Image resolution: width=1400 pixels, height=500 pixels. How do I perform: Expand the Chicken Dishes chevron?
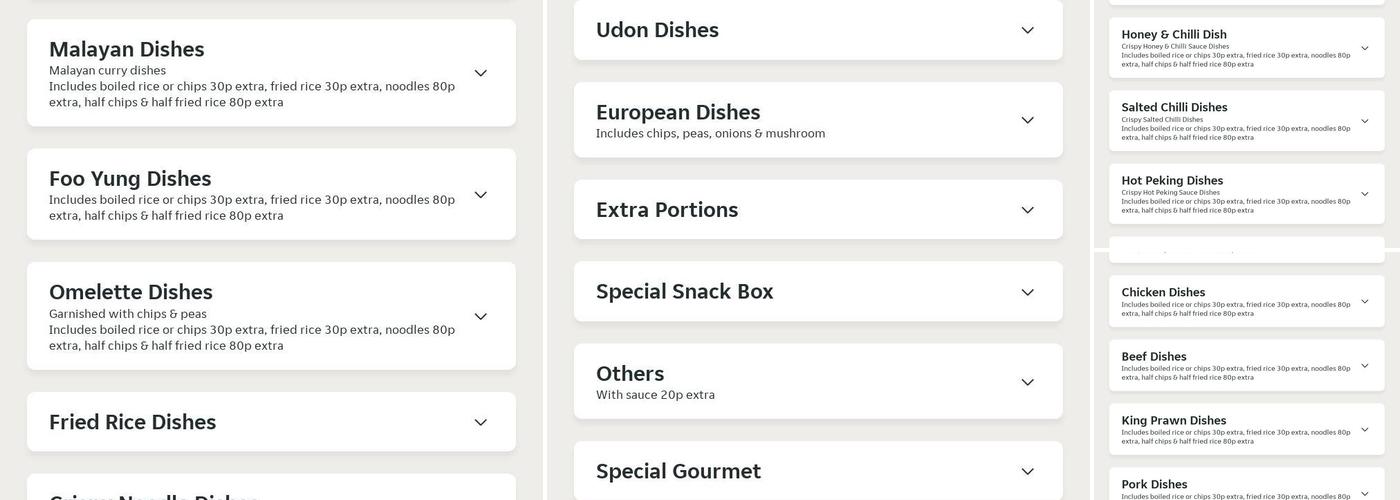[1365, 302]
